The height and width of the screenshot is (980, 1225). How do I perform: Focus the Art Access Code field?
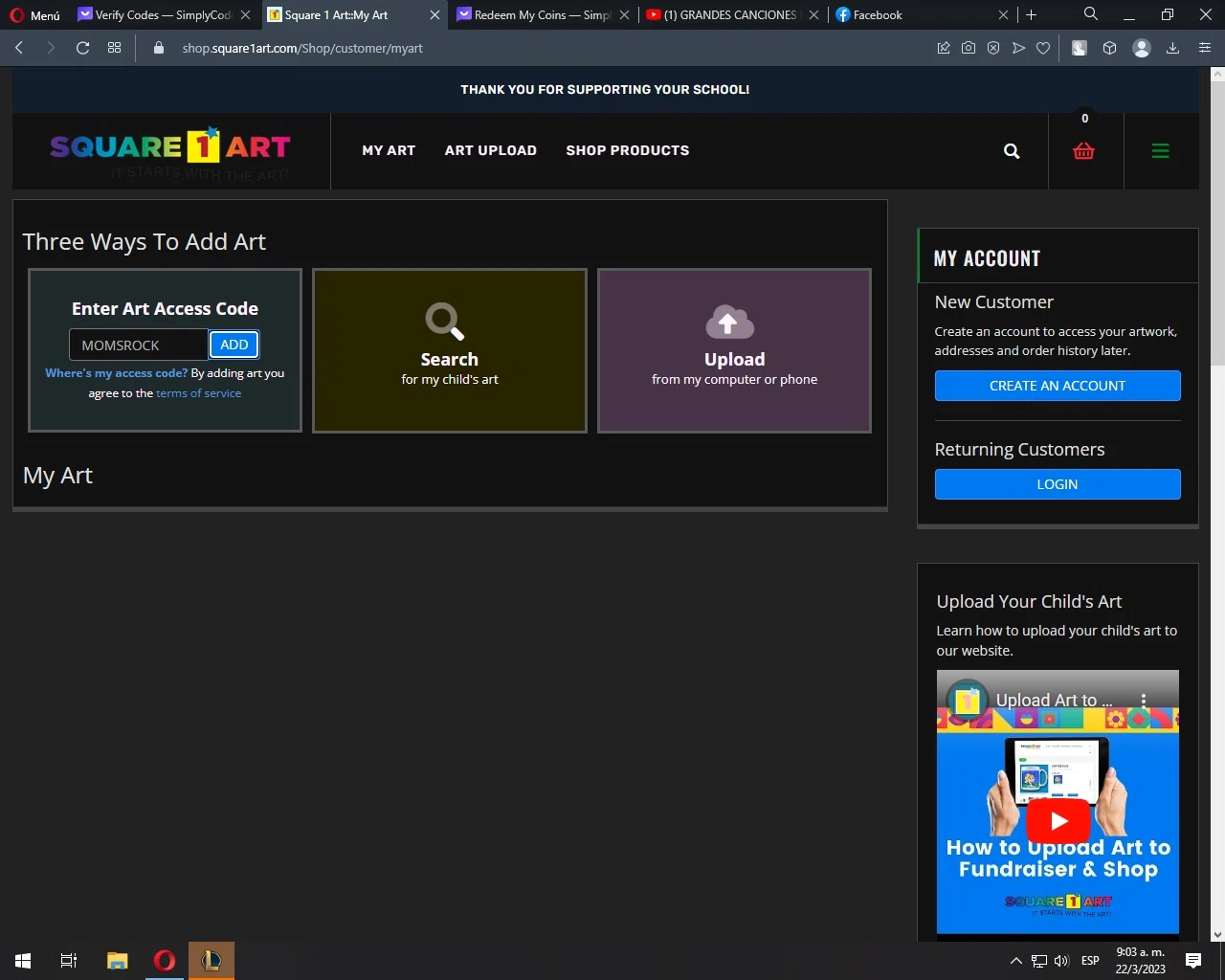pos(139,345)
